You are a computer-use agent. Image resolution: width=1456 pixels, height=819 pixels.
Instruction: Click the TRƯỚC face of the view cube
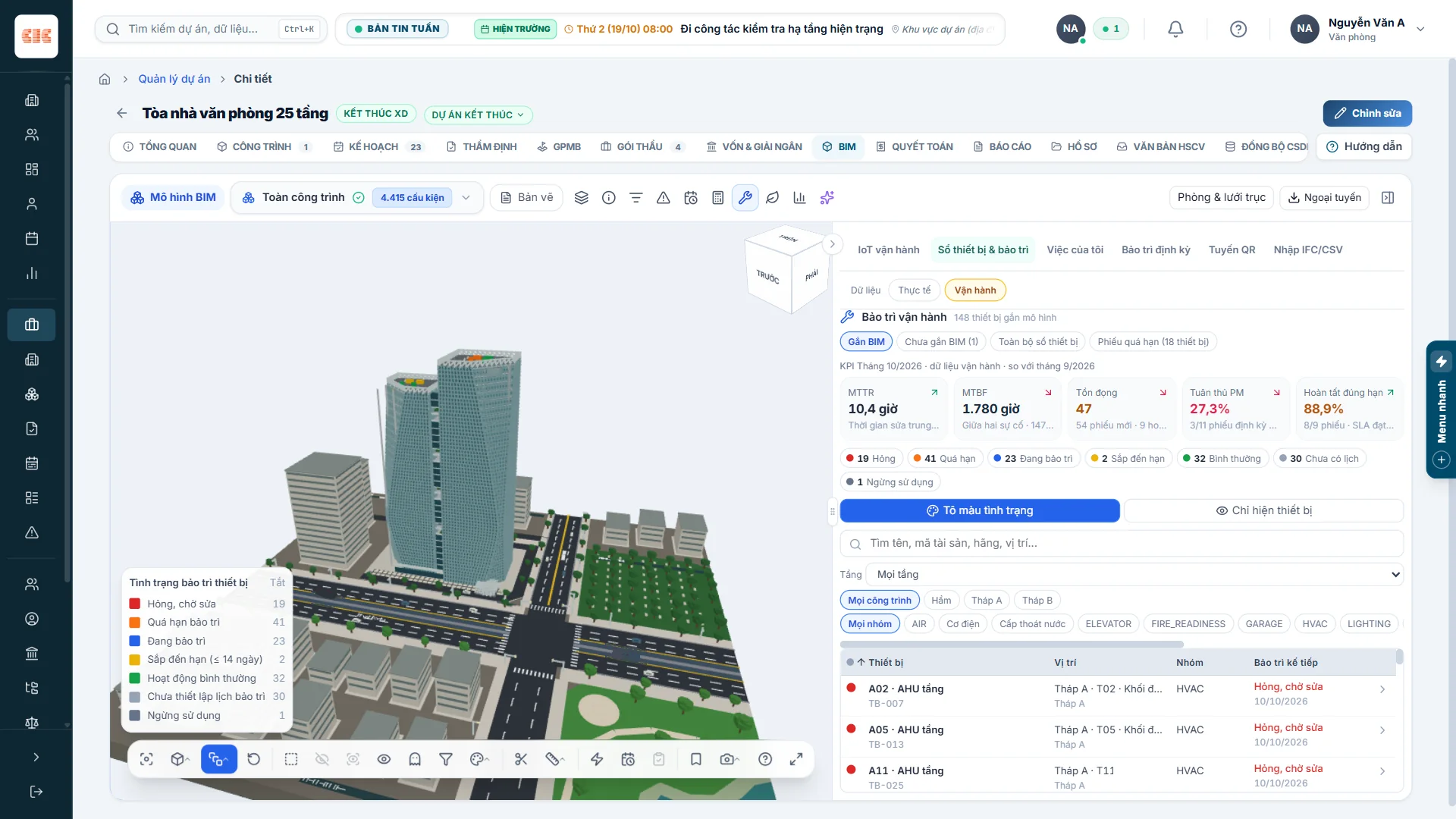767,277
